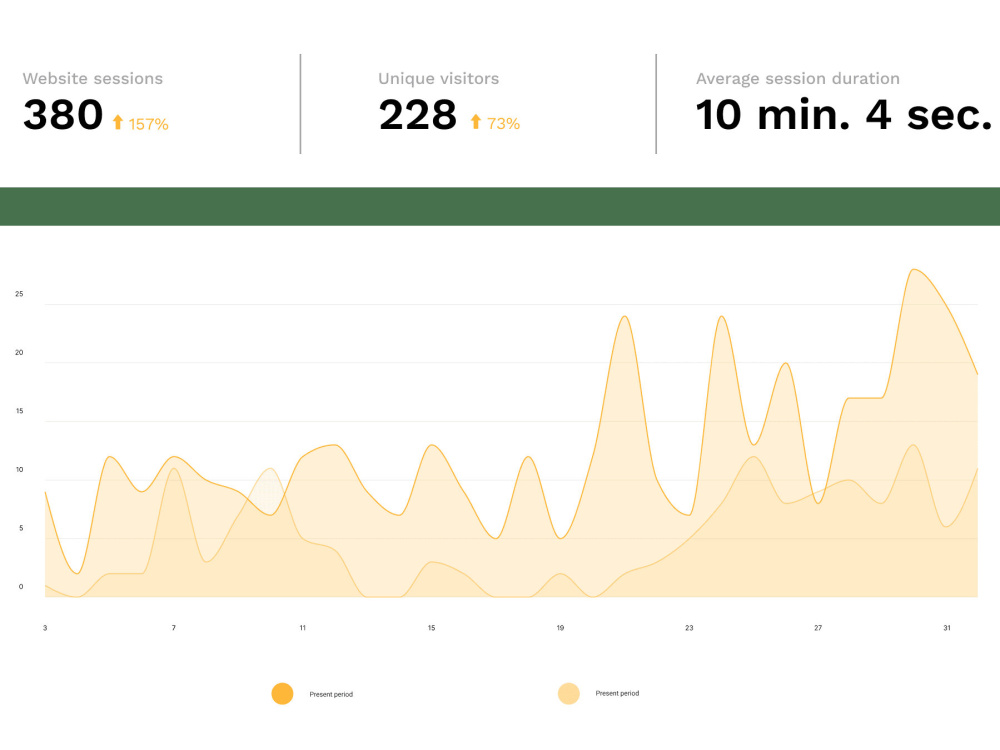1000x750 pixels.
Task: Click the y-axis label 0
Action: pyautogui.click(x=21, y=587)
